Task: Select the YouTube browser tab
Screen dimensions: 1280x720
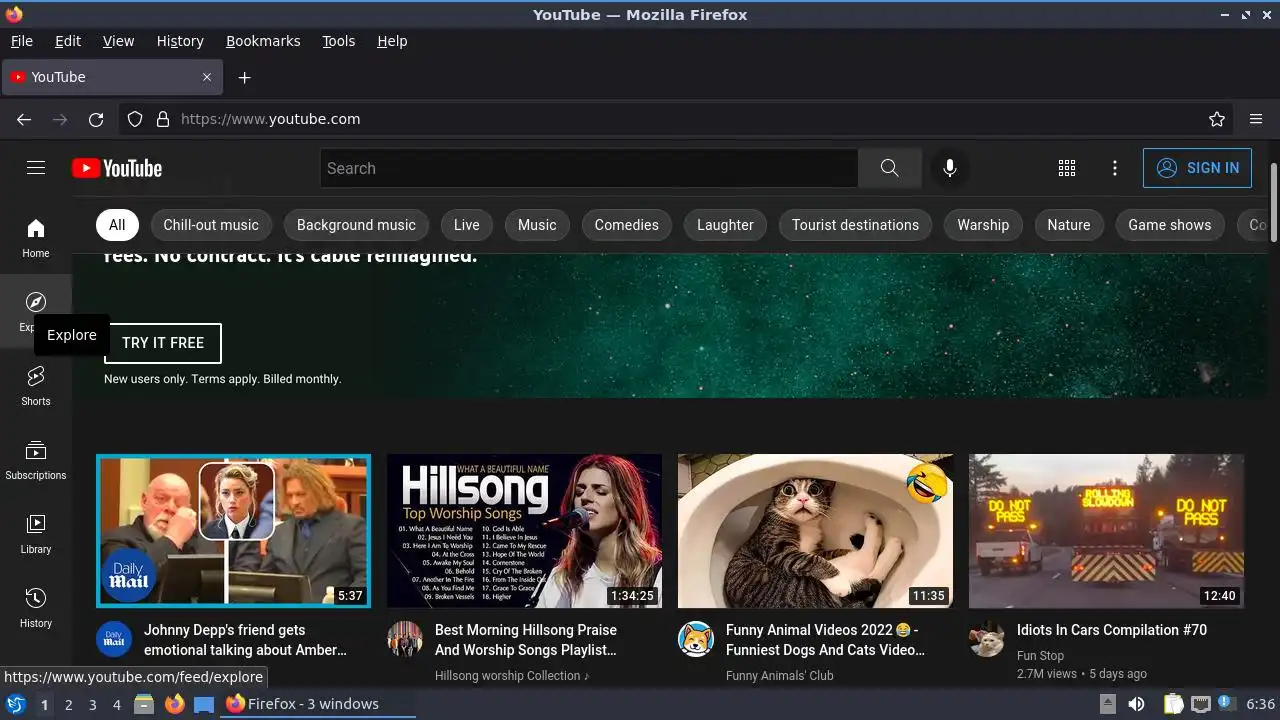Action: coord(112,77)
